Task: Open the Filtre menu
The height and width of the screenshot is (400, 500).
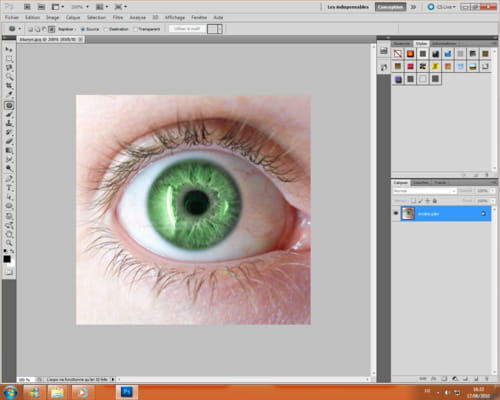Action: (x=118, y=17)
